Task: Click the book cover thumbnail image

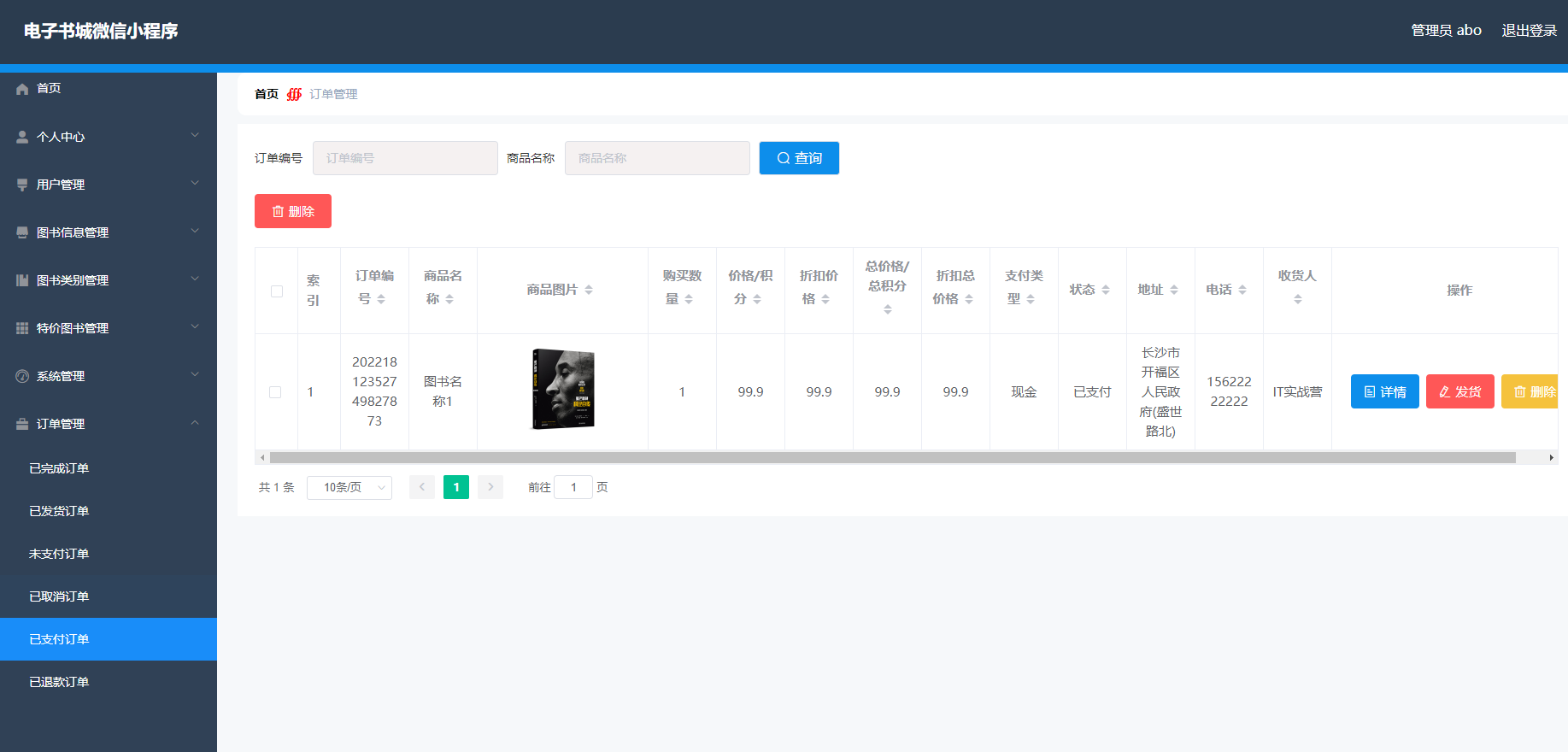Action: point(563,389)
